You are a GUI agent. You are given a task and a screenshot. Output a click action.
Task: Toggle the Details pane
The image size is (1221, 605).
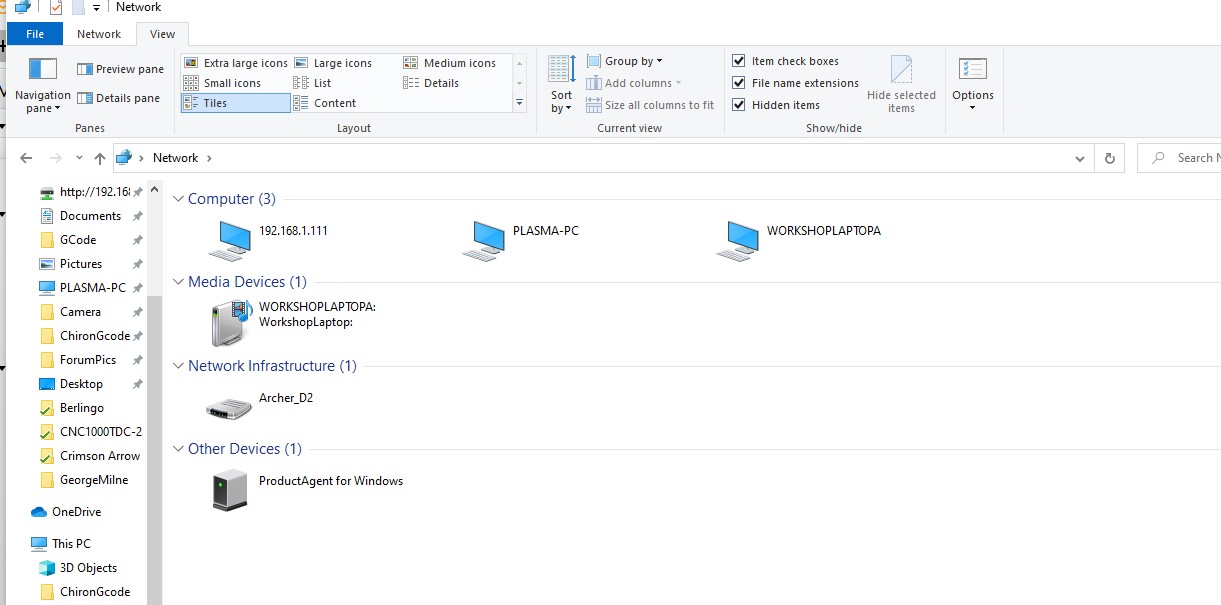119,98
